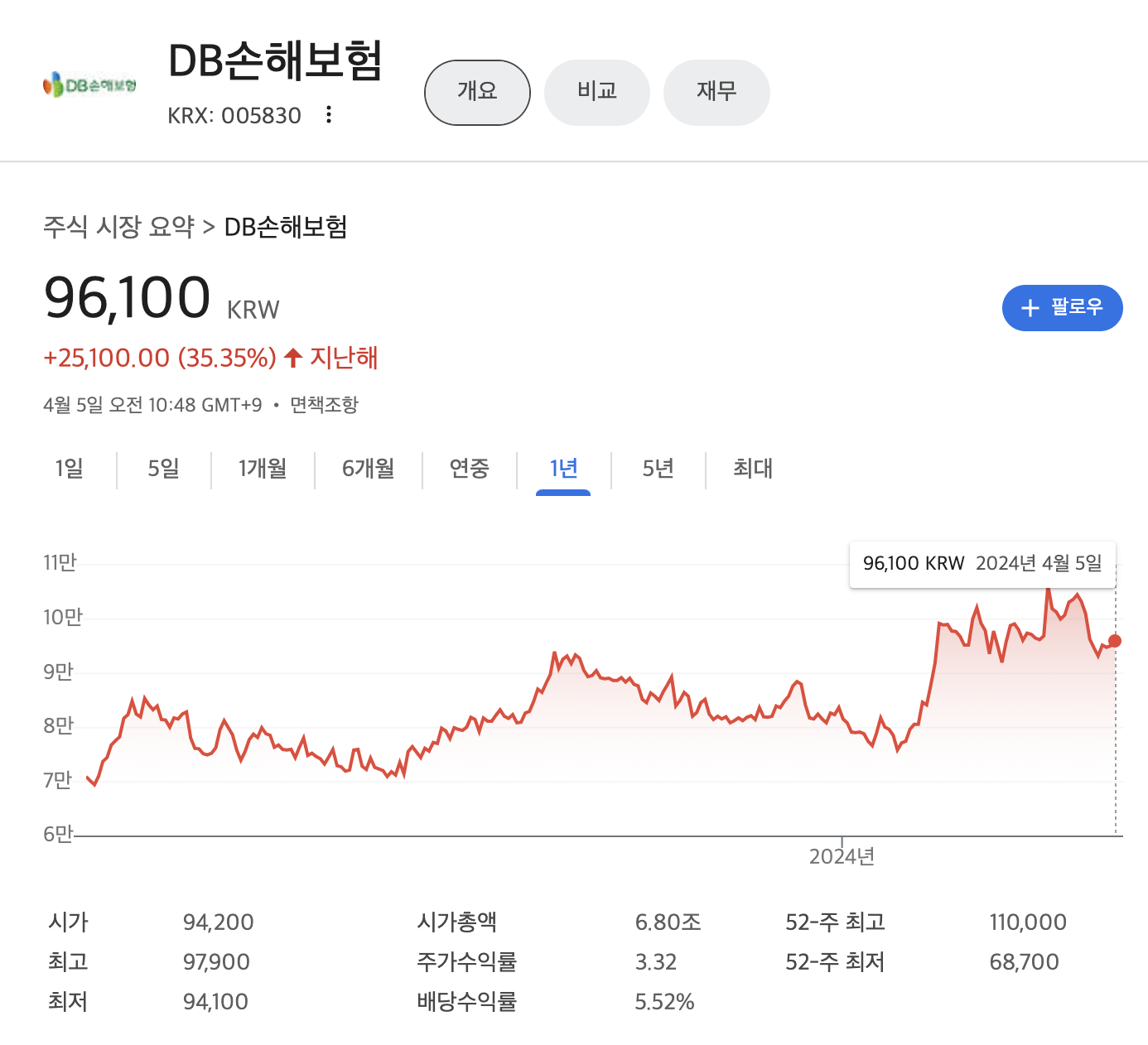Viewport: 1148px width, 1045px height.
Task: Click the 최저 value 94,100
Action: click(215, 1001)
